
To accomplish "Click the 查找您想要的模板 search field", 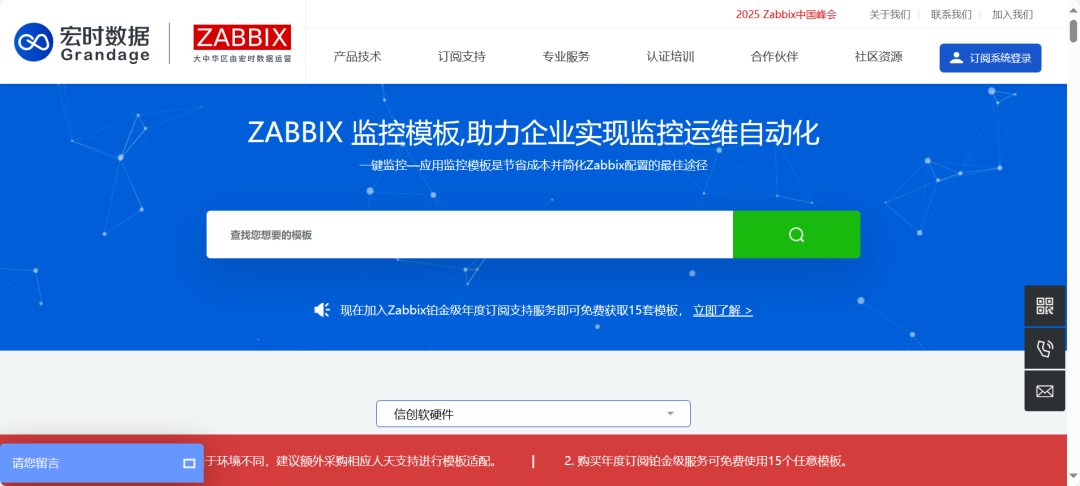I will 470,235.
